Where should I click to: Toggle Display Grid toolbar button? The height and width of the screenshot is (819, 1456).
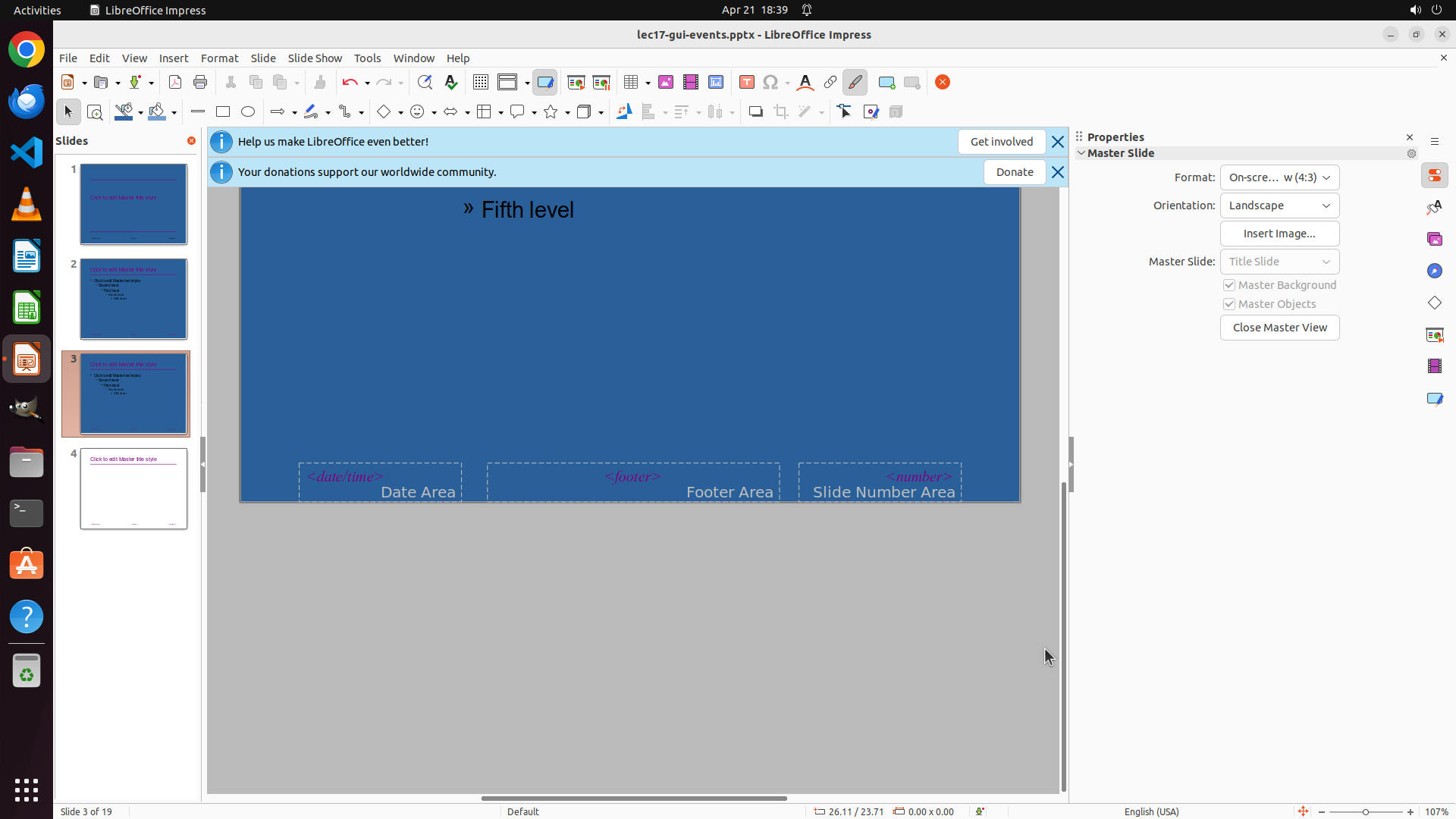coord(481,83)
